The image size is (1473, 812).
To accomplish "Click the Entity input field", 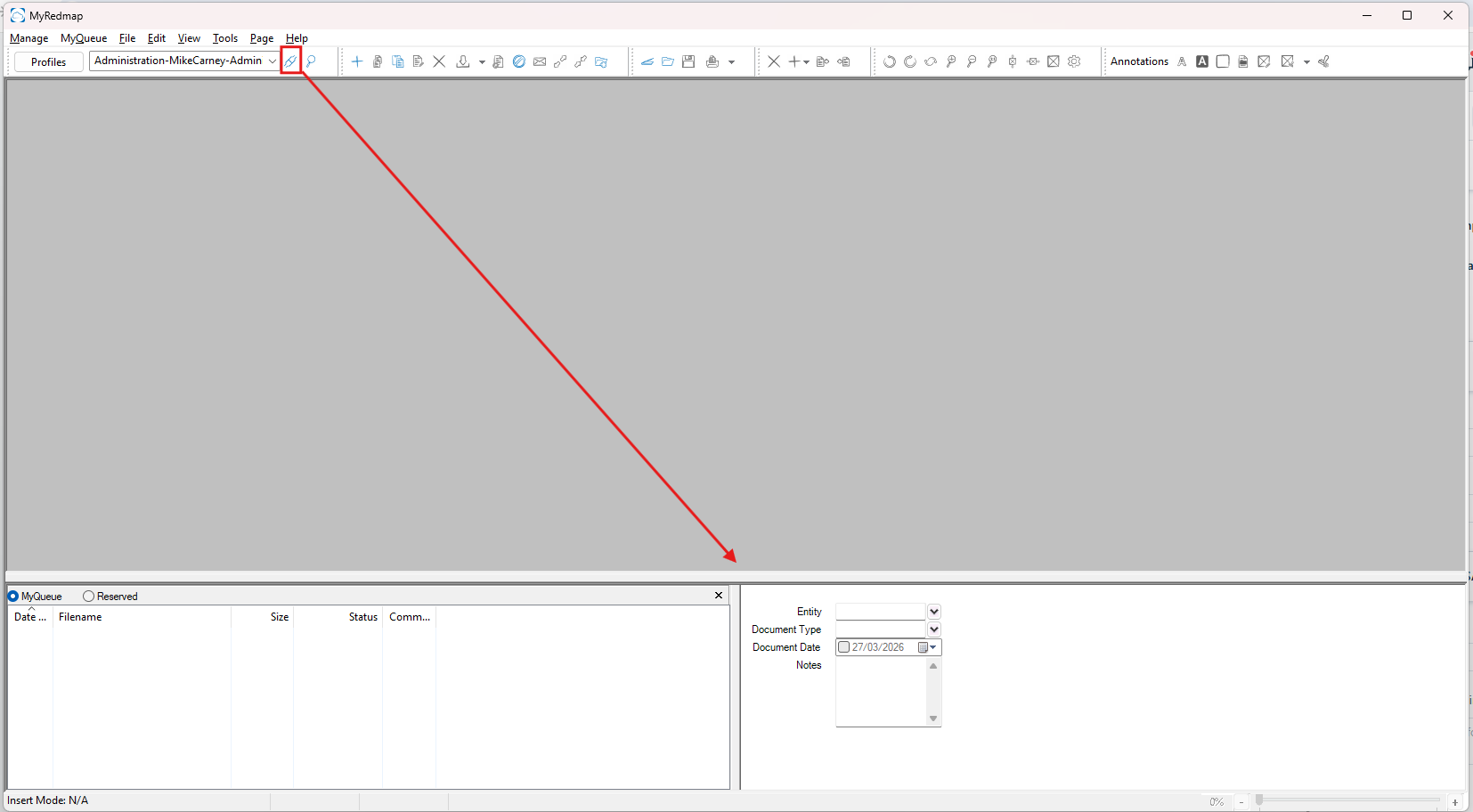I will pos(881,612).
